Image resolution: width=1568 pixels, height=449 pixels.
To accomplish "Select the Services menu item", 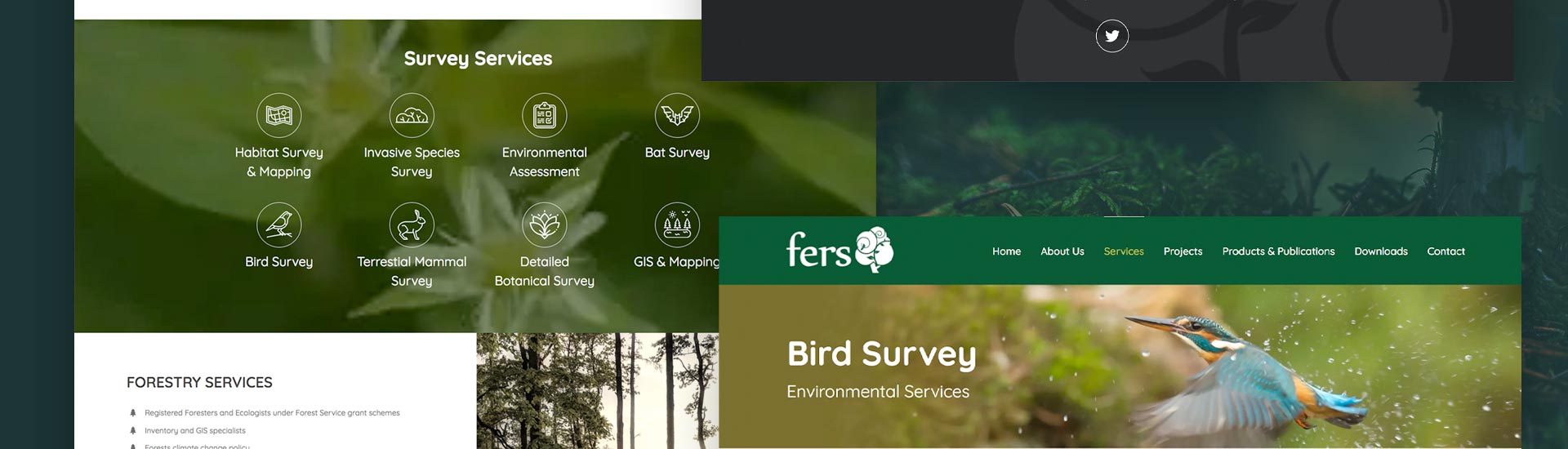I will pos(1123,251).
